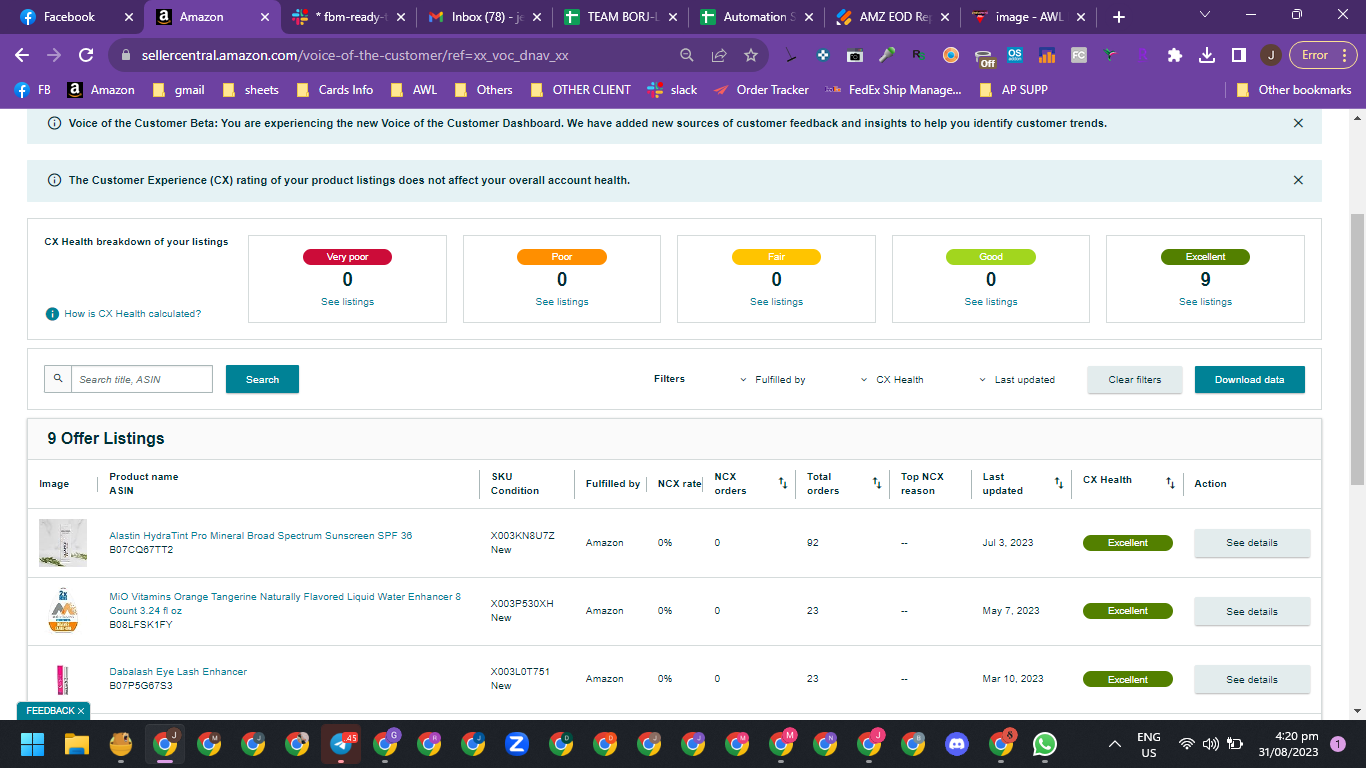
Task: Share this page from the address bar
Action: click(x=719, y=55)
